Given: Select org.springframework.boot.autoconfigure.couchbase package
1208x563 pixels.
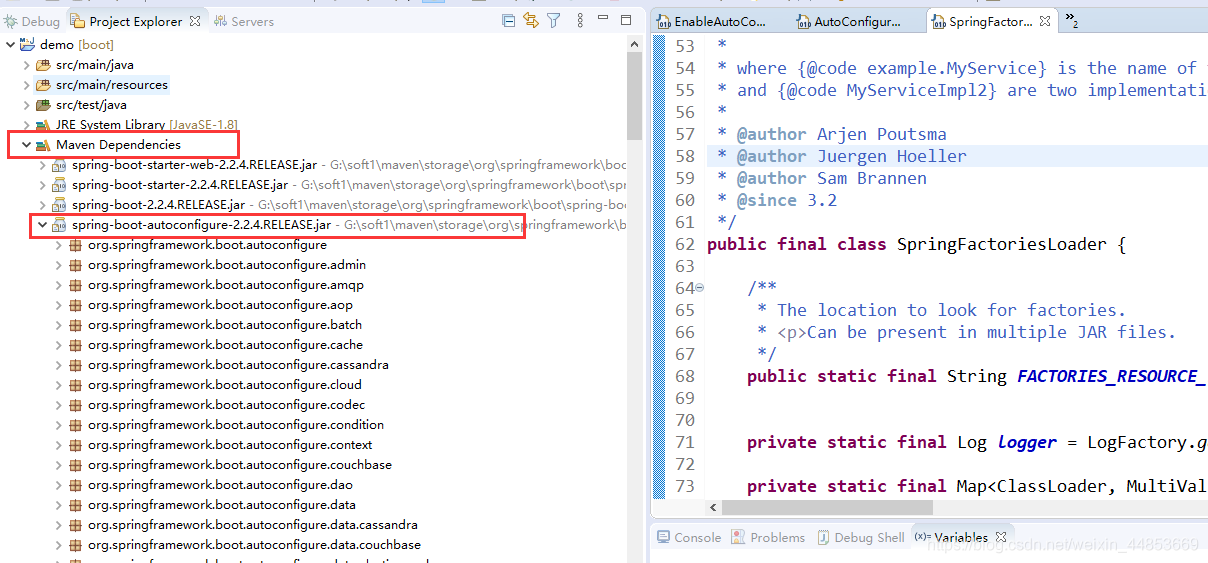Looking at the screenshot, I should point(239,465).
